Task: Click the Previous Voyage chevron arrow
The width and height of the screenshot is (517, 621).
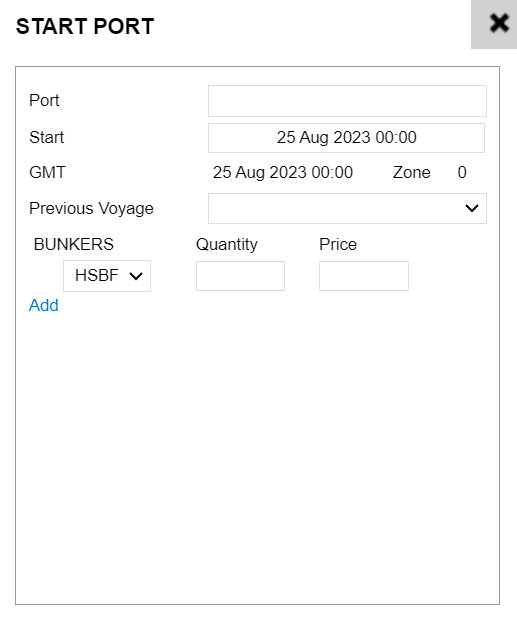Action: 471,208
